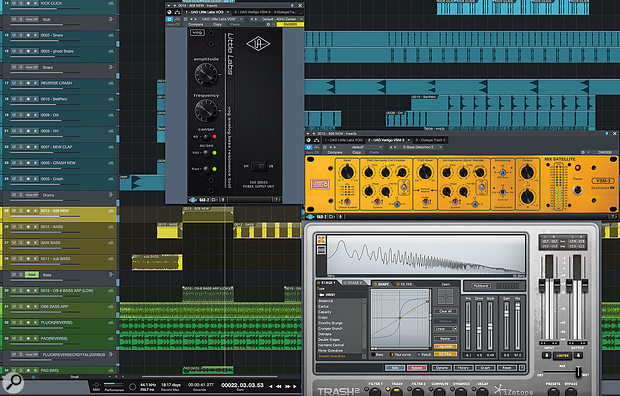
Task: Enable the Trash module power LED in Trash 2
Action: pos(388,389)
